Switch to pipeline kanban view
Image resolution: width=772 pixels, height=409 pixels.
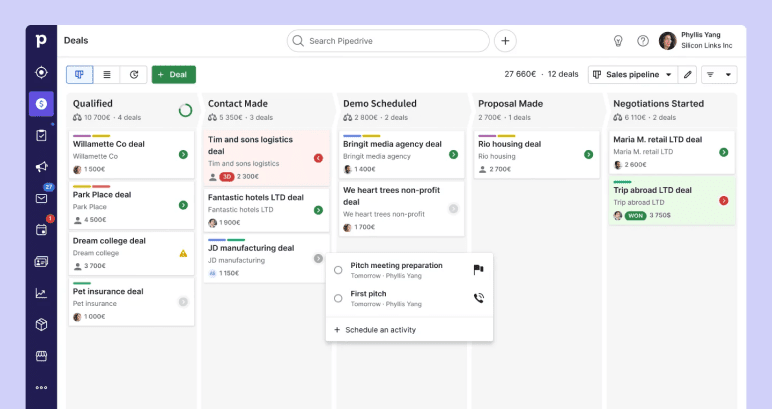[79, 74]
